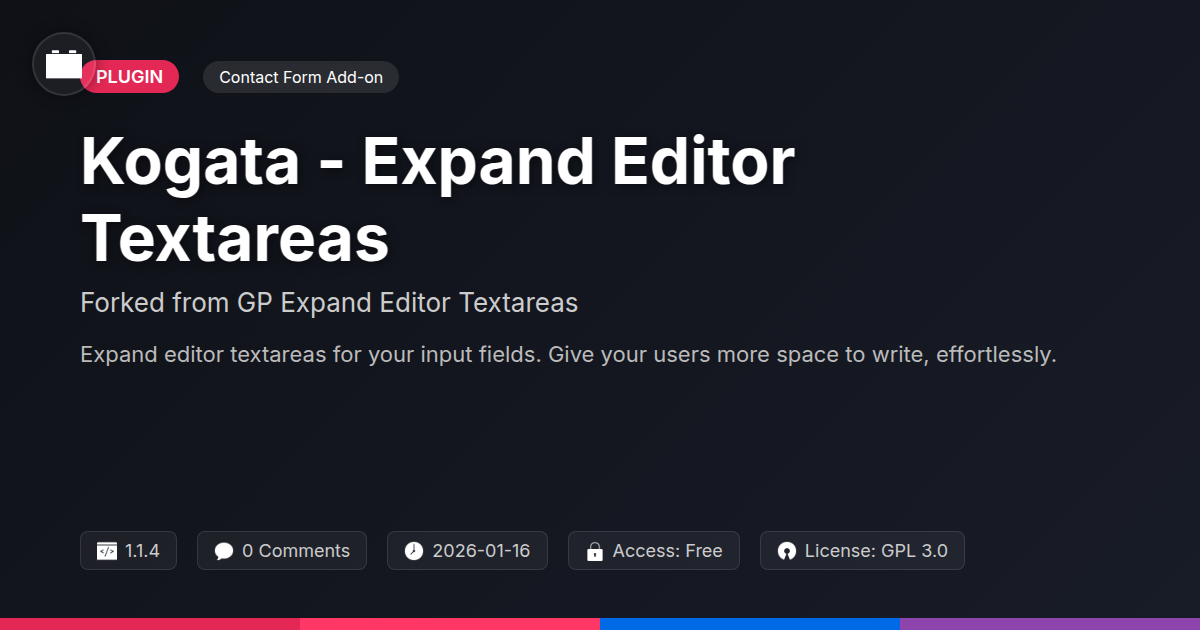Click subtitle Forked from GP Expand Editor Textareas
Image resolution: width=1200 pixels, height=630 pixels.
[x=329, y=302]
